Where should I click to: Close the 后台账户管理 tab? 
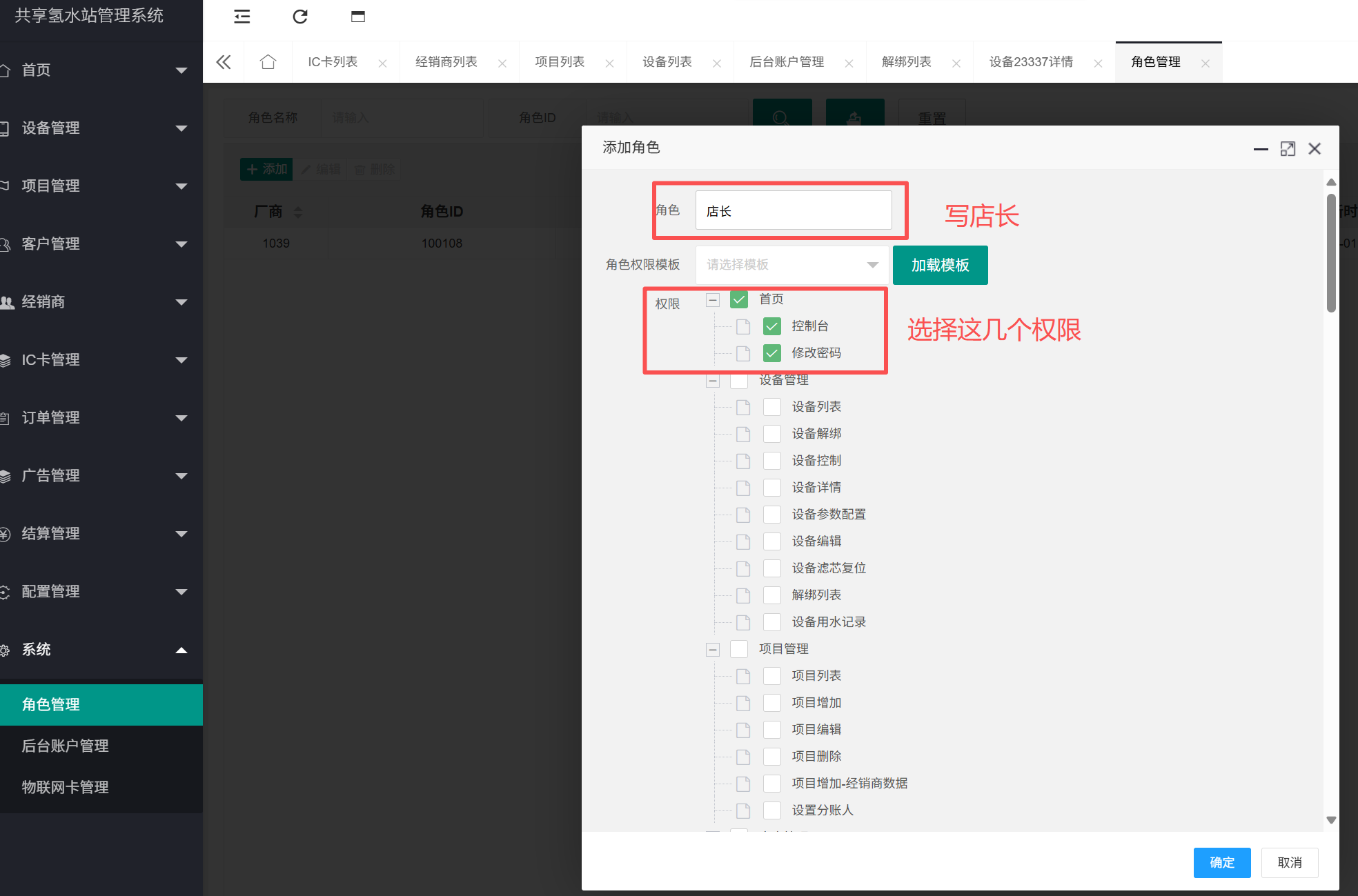849,63
